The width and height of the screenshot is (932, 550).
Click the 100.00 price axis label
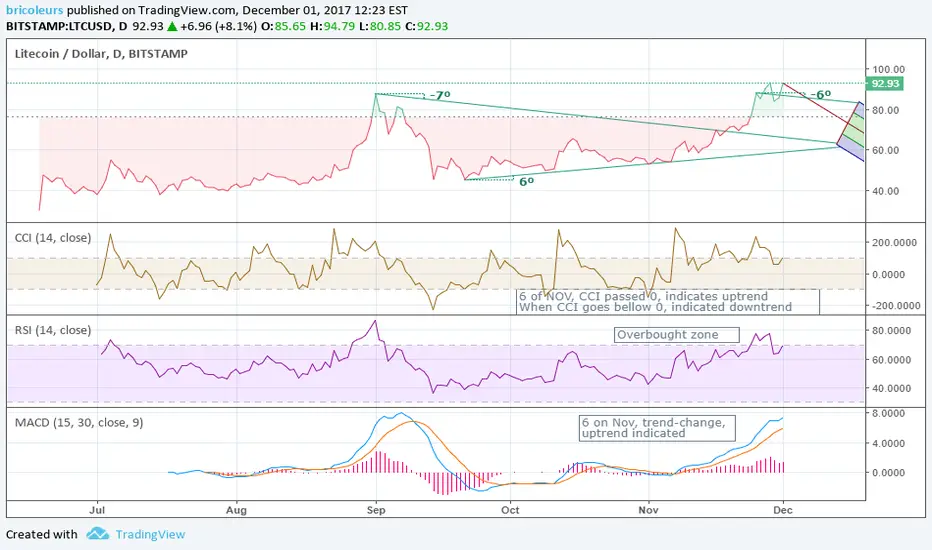coord(889,69)
